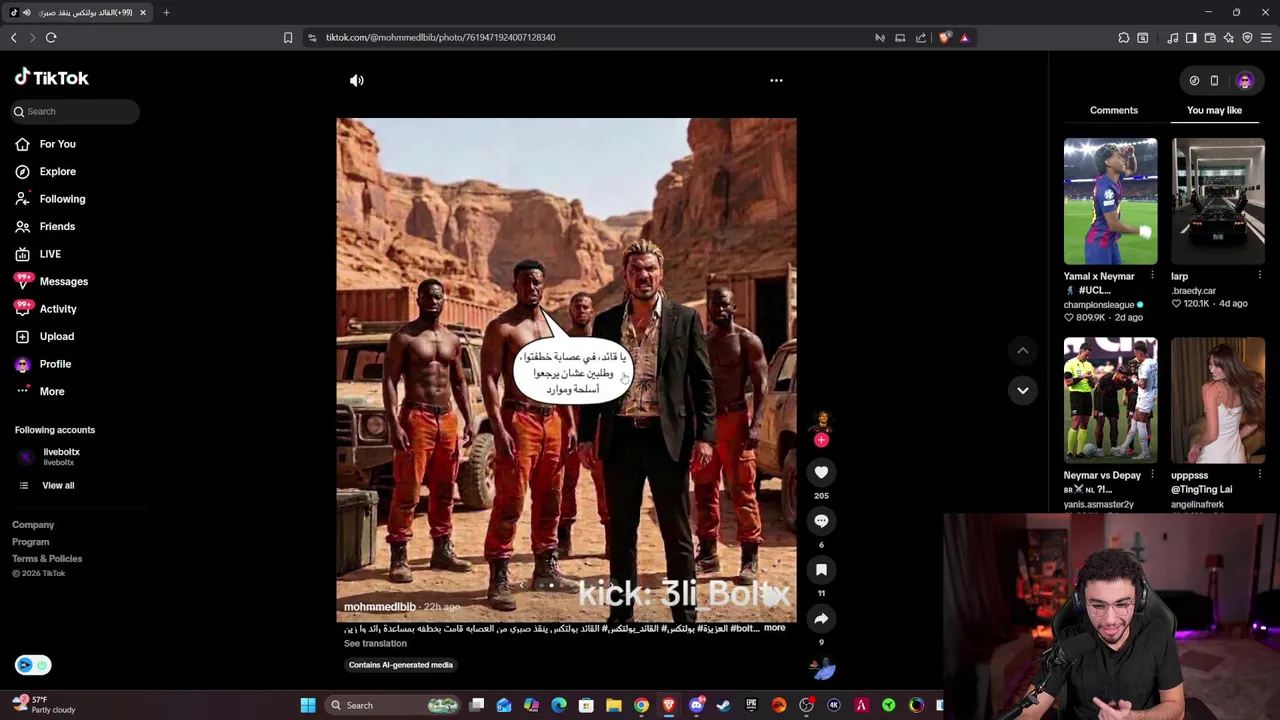Like the post with the heart icon
The image size is (1280, 720).
coord(821,472)
